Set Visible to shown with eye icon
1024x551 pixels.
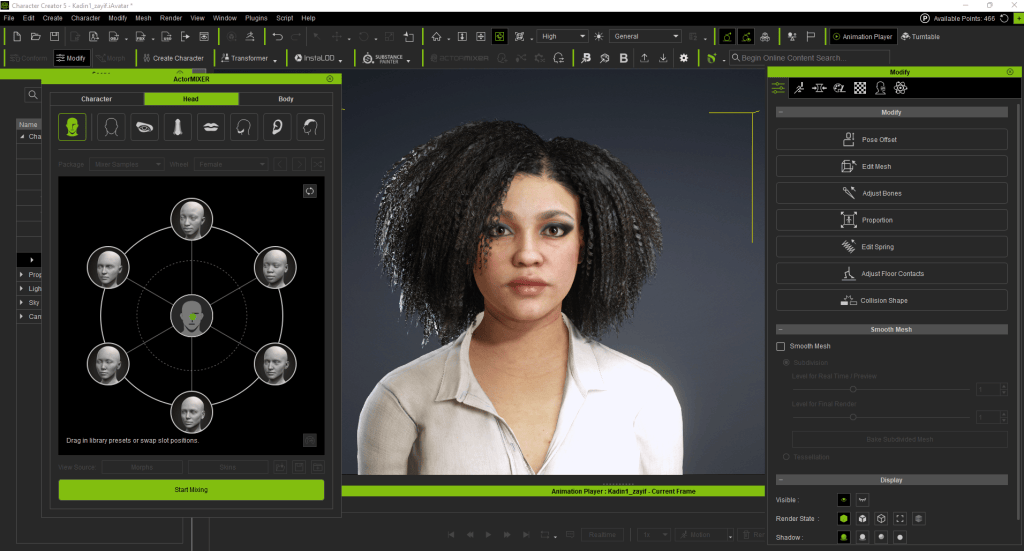click(x=844, y=500)
